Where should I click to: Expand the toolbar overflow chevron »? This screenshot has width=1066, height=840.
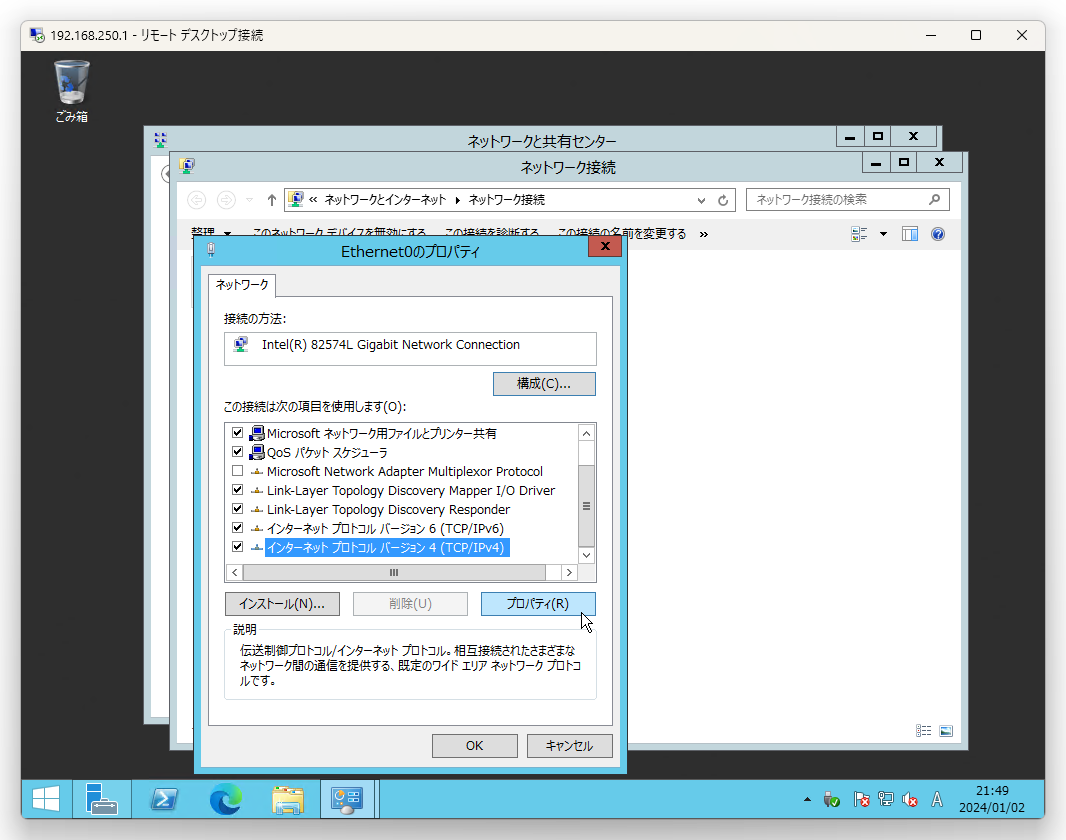704,234
